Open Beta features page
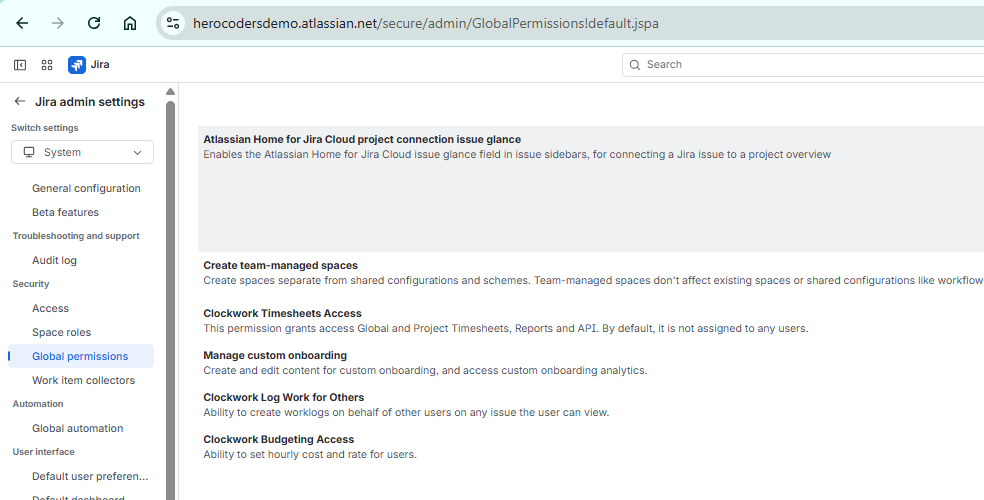Viewport: 984px width, 500px height. coord(65,212)
